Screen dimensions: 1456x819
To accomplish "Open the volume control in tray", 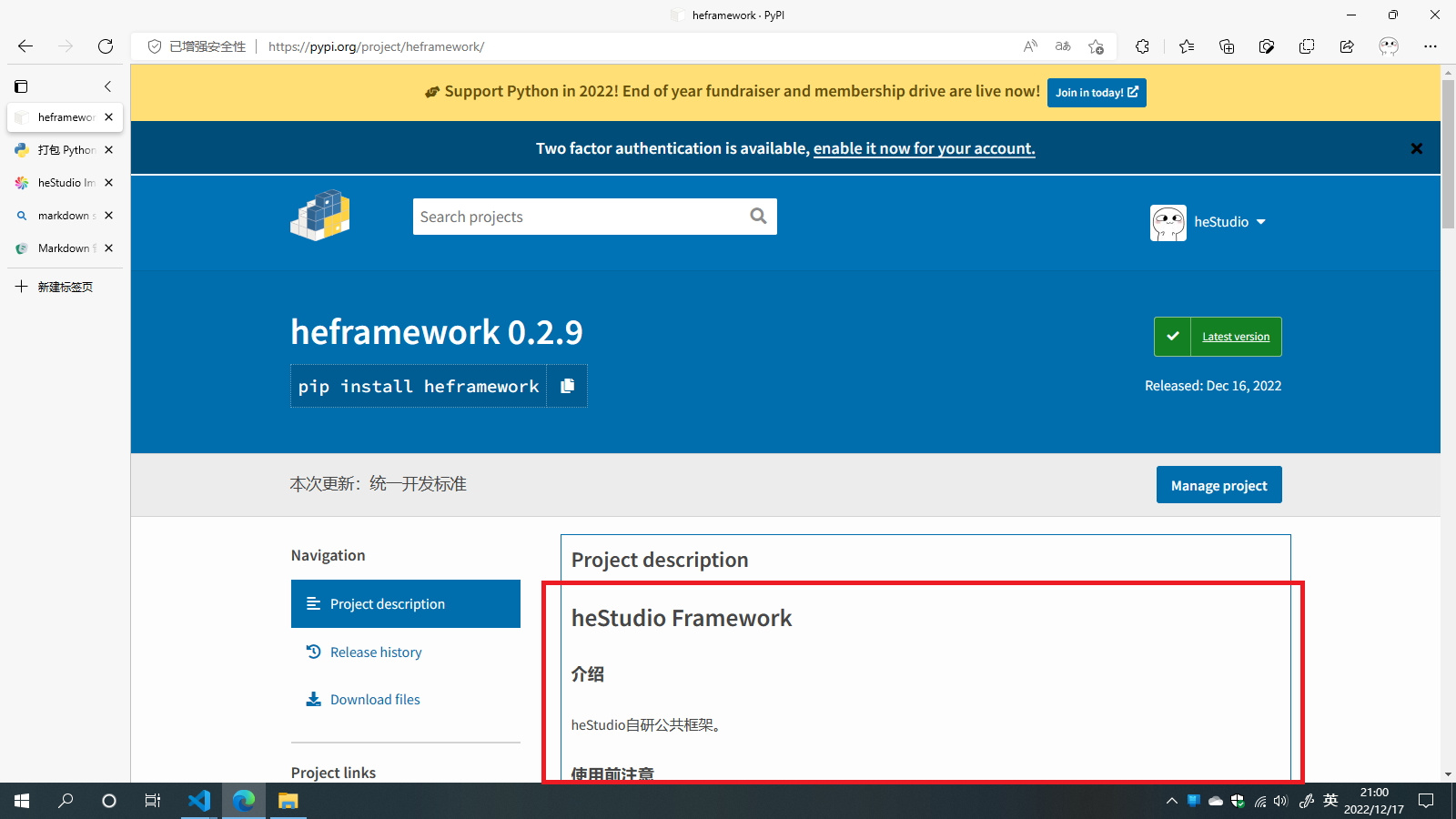I will click(1281, 801).
